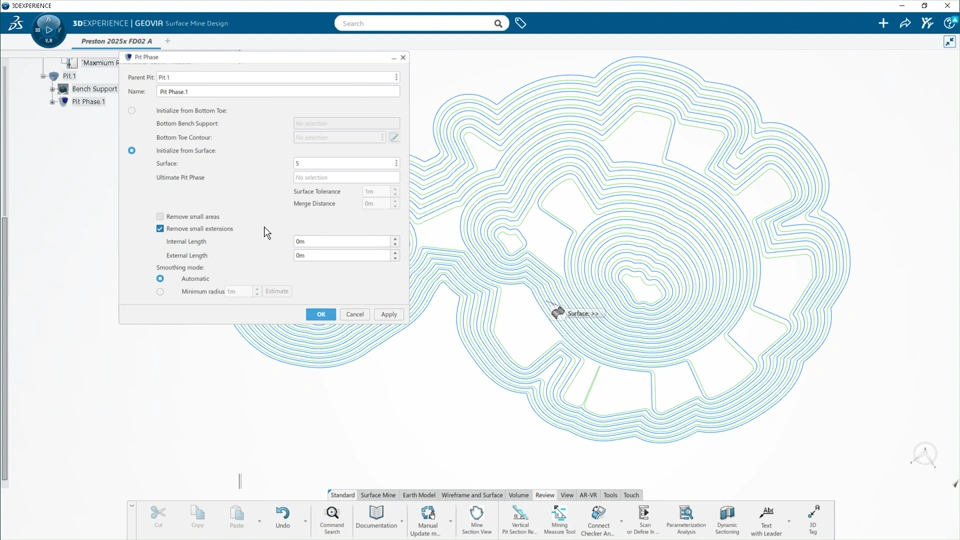The width and height of the screenshot is (960, 540).
Task: Switch to Surface Mine tab
Action: 378,495
